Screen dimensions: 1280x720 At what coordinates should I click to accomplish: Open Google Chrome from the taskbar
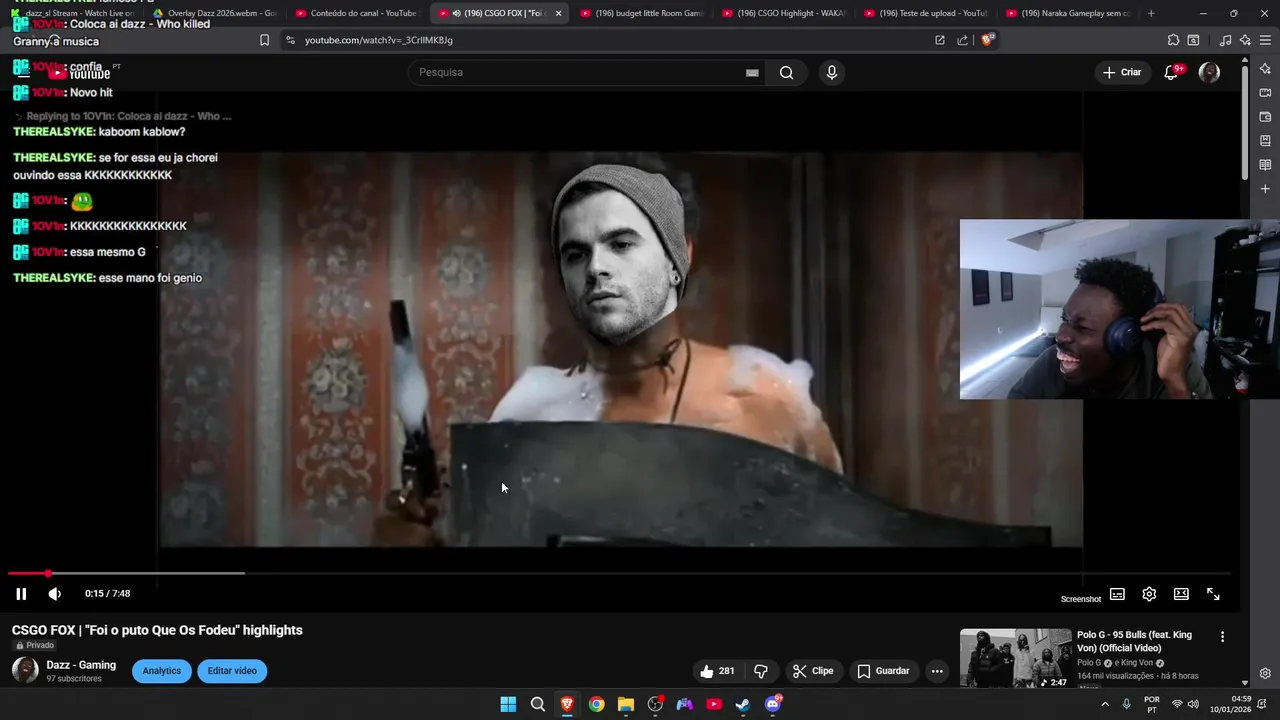(596, 704)
